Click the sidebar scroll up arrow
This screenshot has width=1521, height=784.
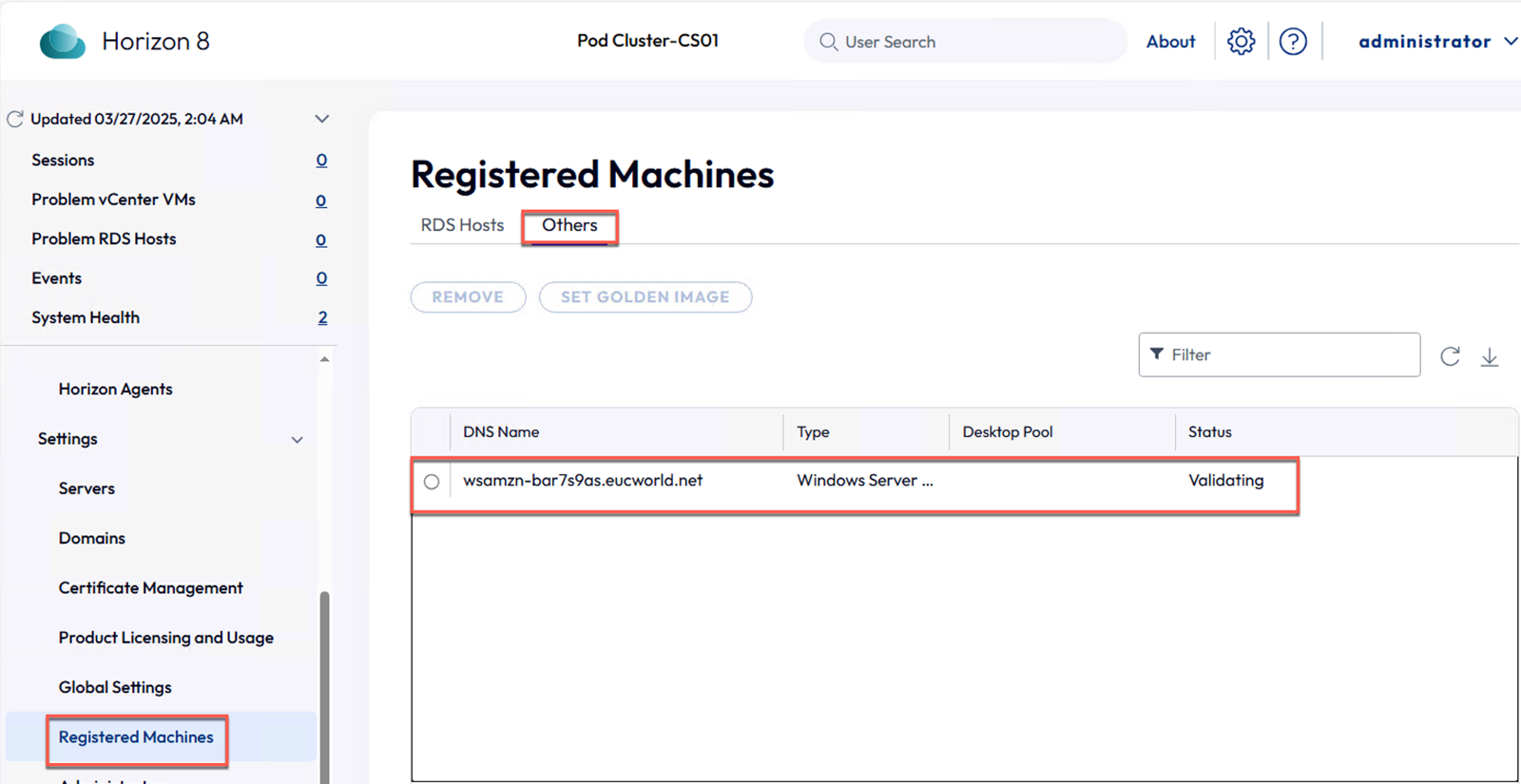(325, 359)
